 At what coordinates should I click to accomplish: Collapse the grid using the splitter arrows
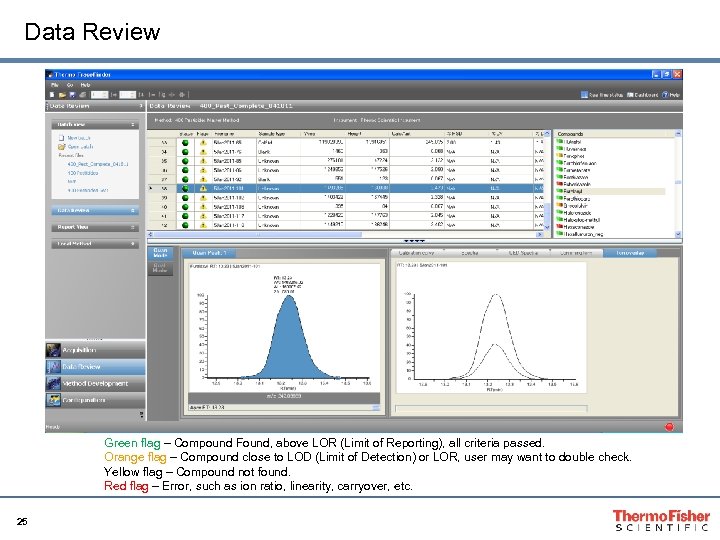pyautogui.click(x=414, y=241)
